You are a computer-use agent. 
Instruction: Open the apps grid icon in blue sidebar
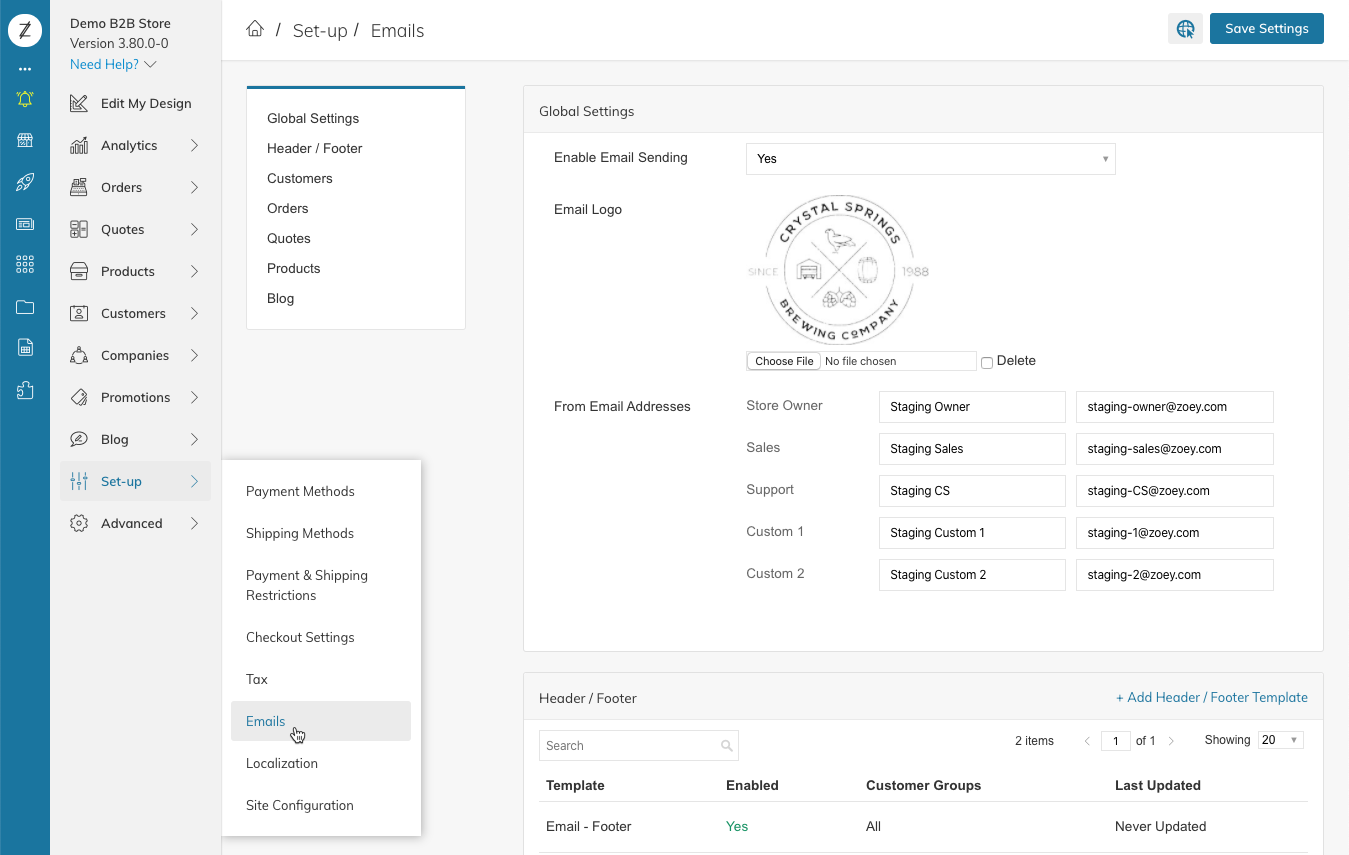point(25,265)
